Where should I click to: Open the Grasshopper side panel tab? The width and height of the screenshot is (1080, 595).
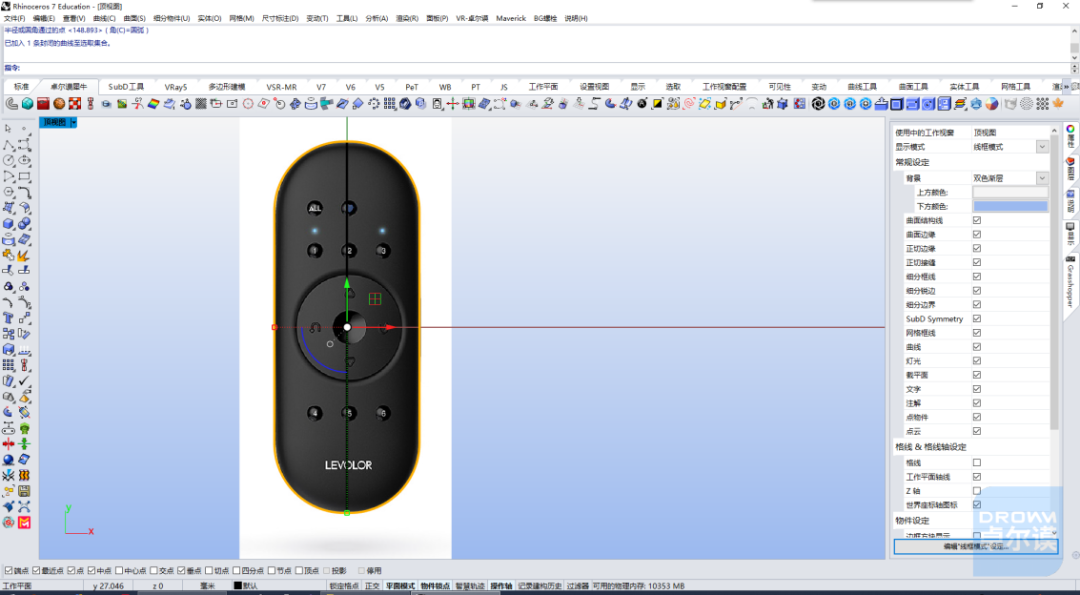coord(1070,281)
